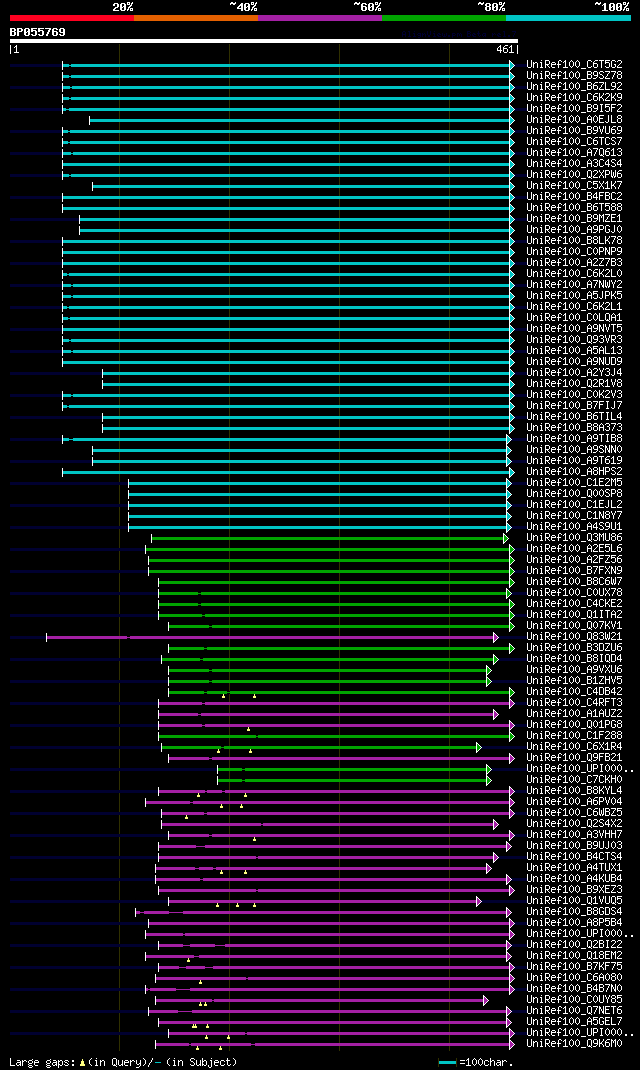The image size is (640, 1070).
Task: Select the query name BP055769
Action: tap(38, 32)
